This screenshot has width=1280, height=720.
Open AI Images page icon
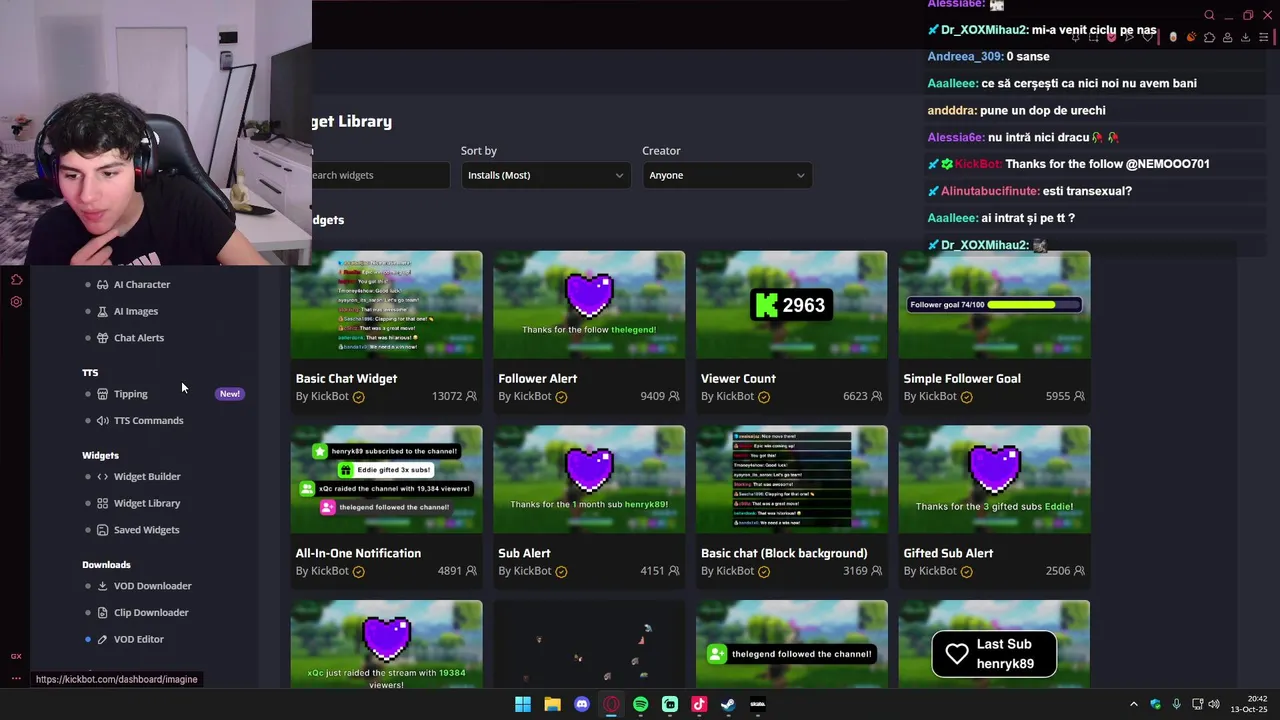pyautogui.click(x=102, y=311)
